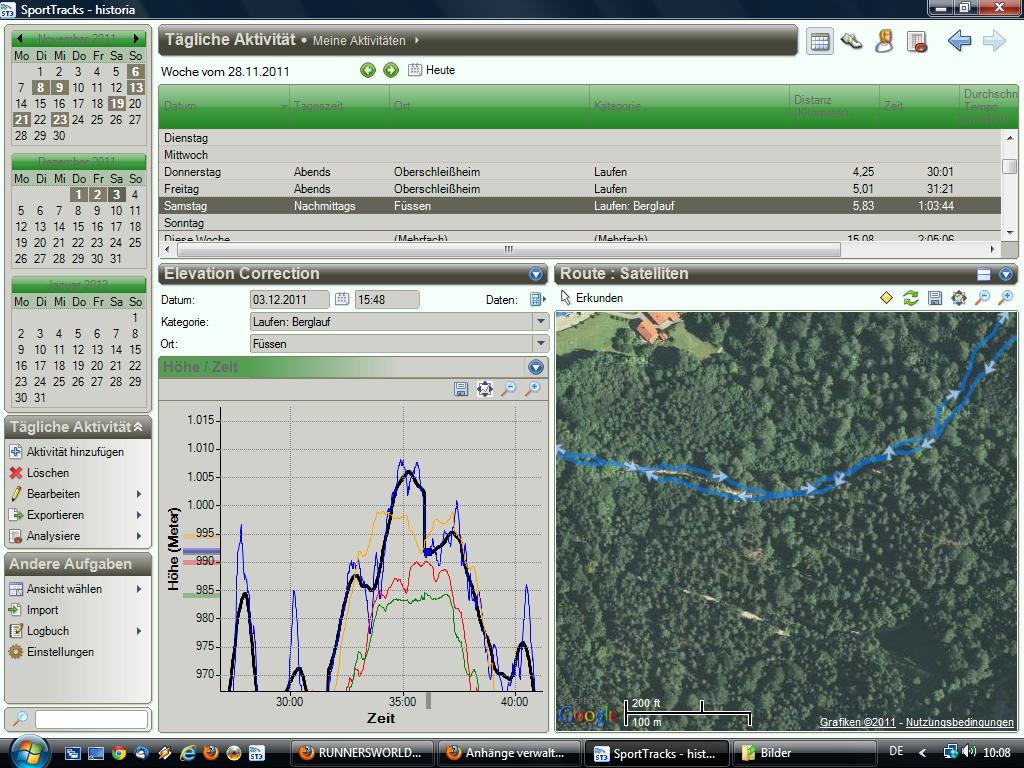Screen dimensions: 1024x768
Task: Refresh the satellite route map
Action: pyautogui.click(x=910, y=298)
